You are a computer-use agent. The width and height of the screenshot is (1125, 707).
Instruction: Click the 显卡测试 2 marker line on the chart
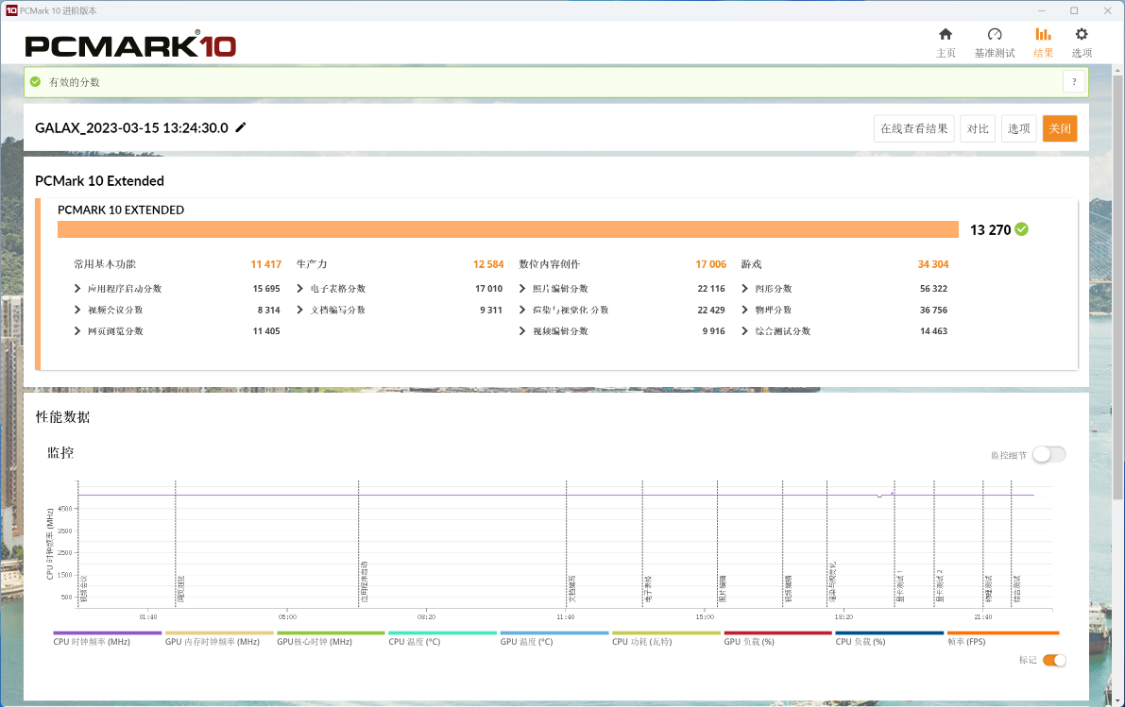934,543
